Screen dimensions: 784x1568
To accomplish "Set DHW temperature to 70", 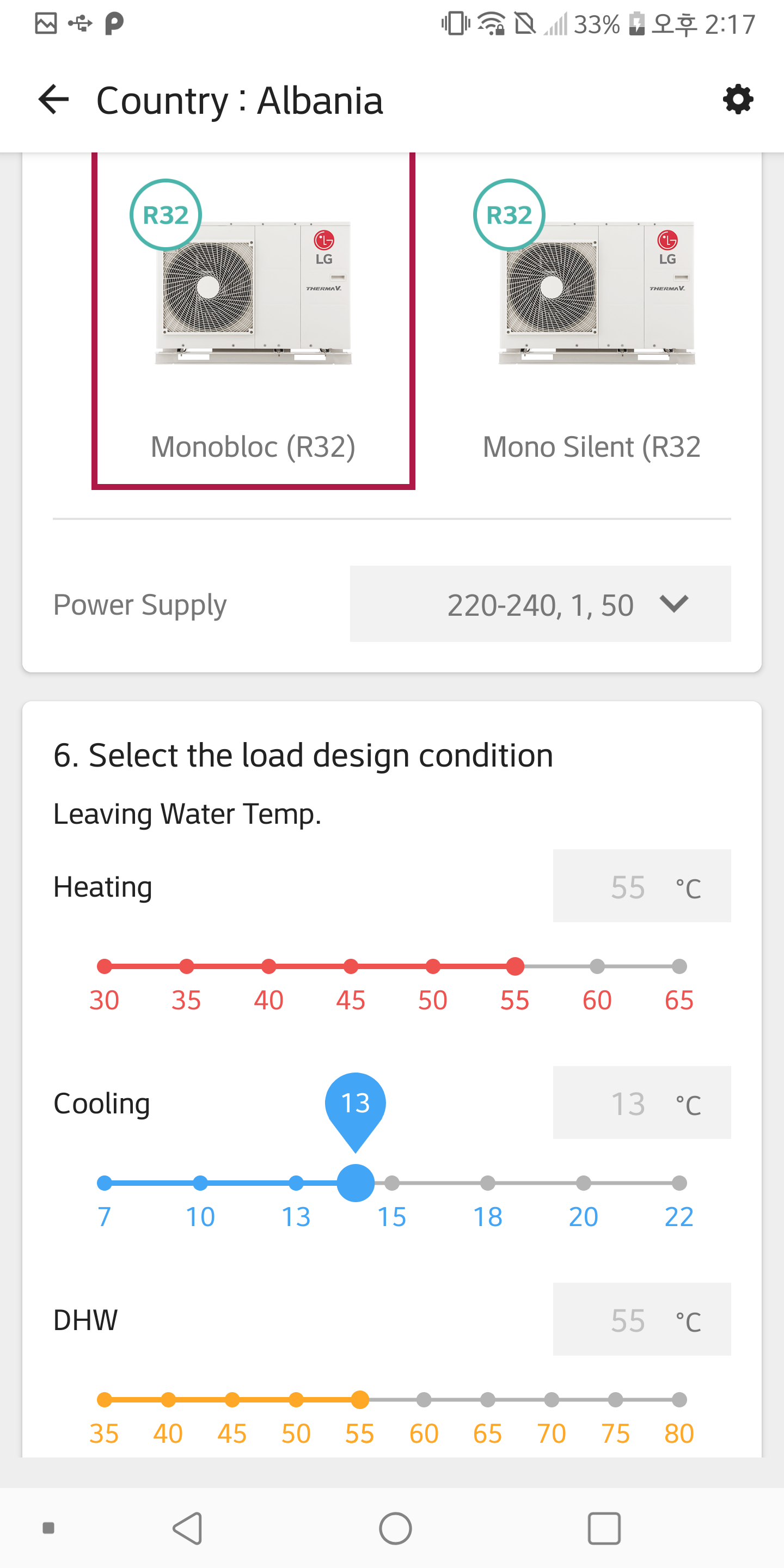I will coord(552,1400).
